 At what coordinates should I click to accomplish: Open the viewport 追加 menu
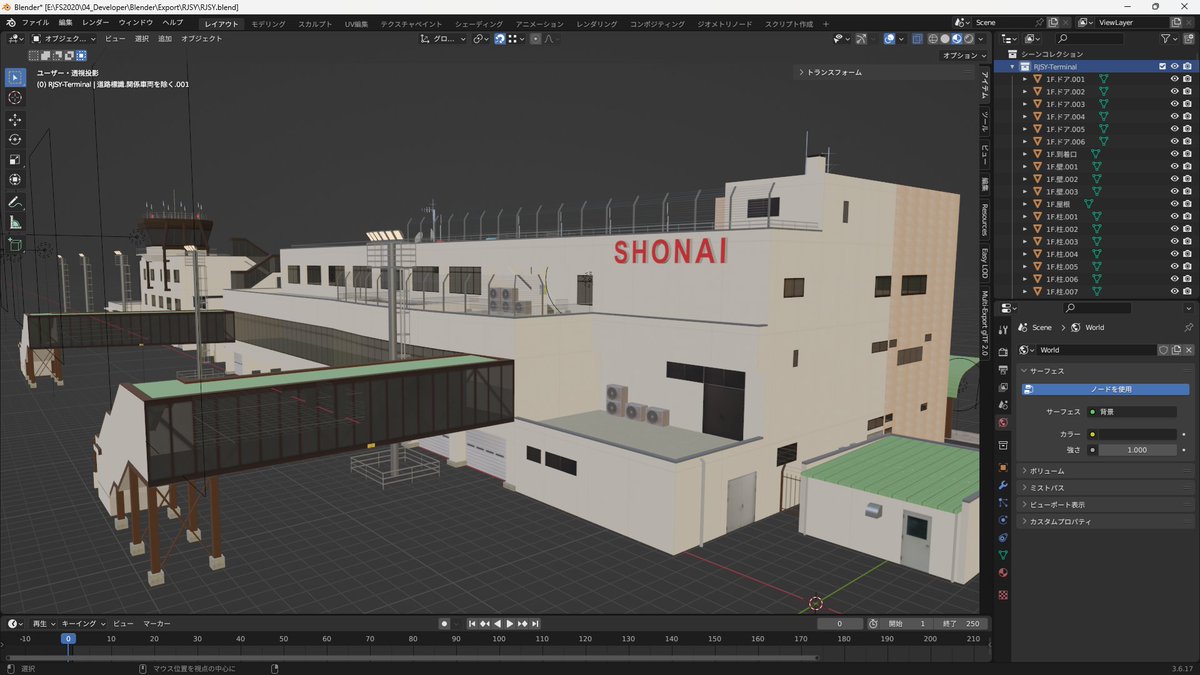coord(165,39)
